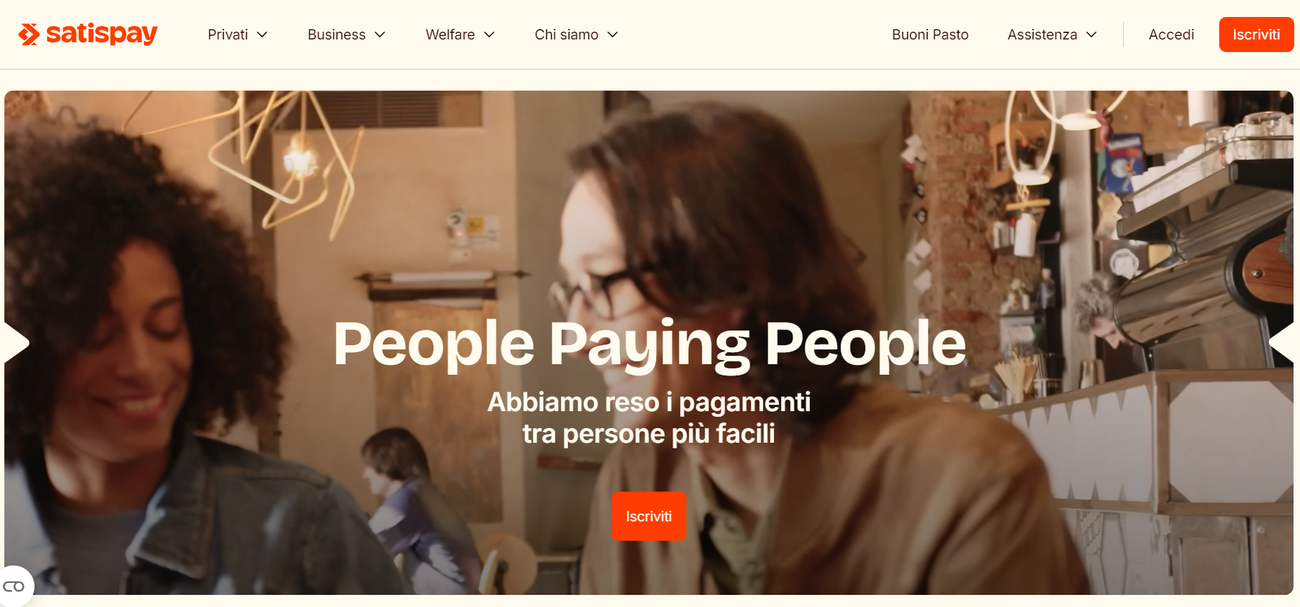Expand the chevron next to Welfare
This screenshot has width=1300, height=607.
(489, 34)
